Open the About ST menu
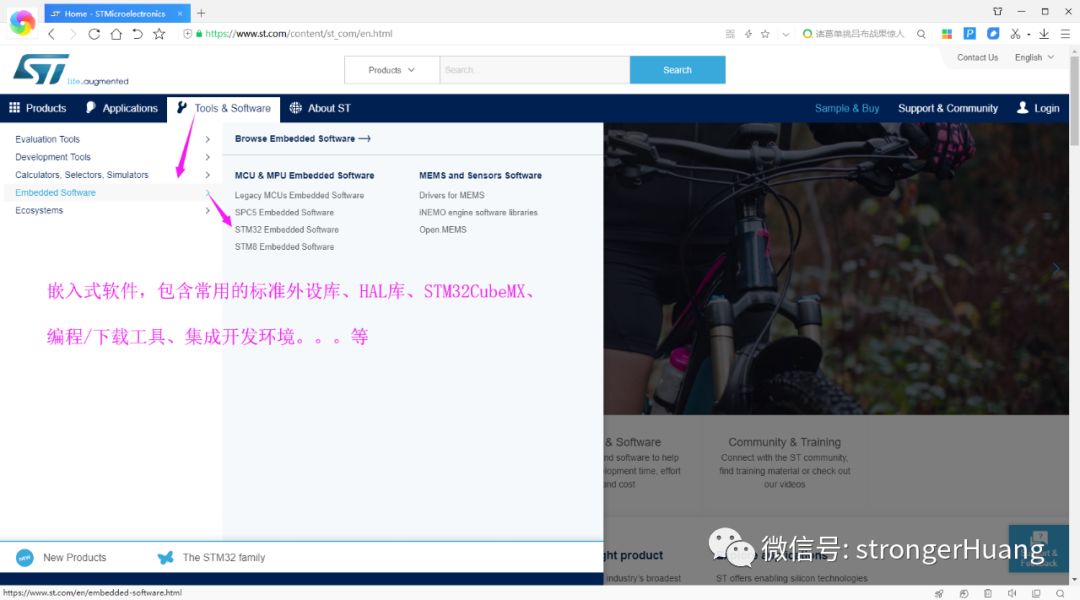The width and height of the screenshot is (1080, 600). pos(320,108)
